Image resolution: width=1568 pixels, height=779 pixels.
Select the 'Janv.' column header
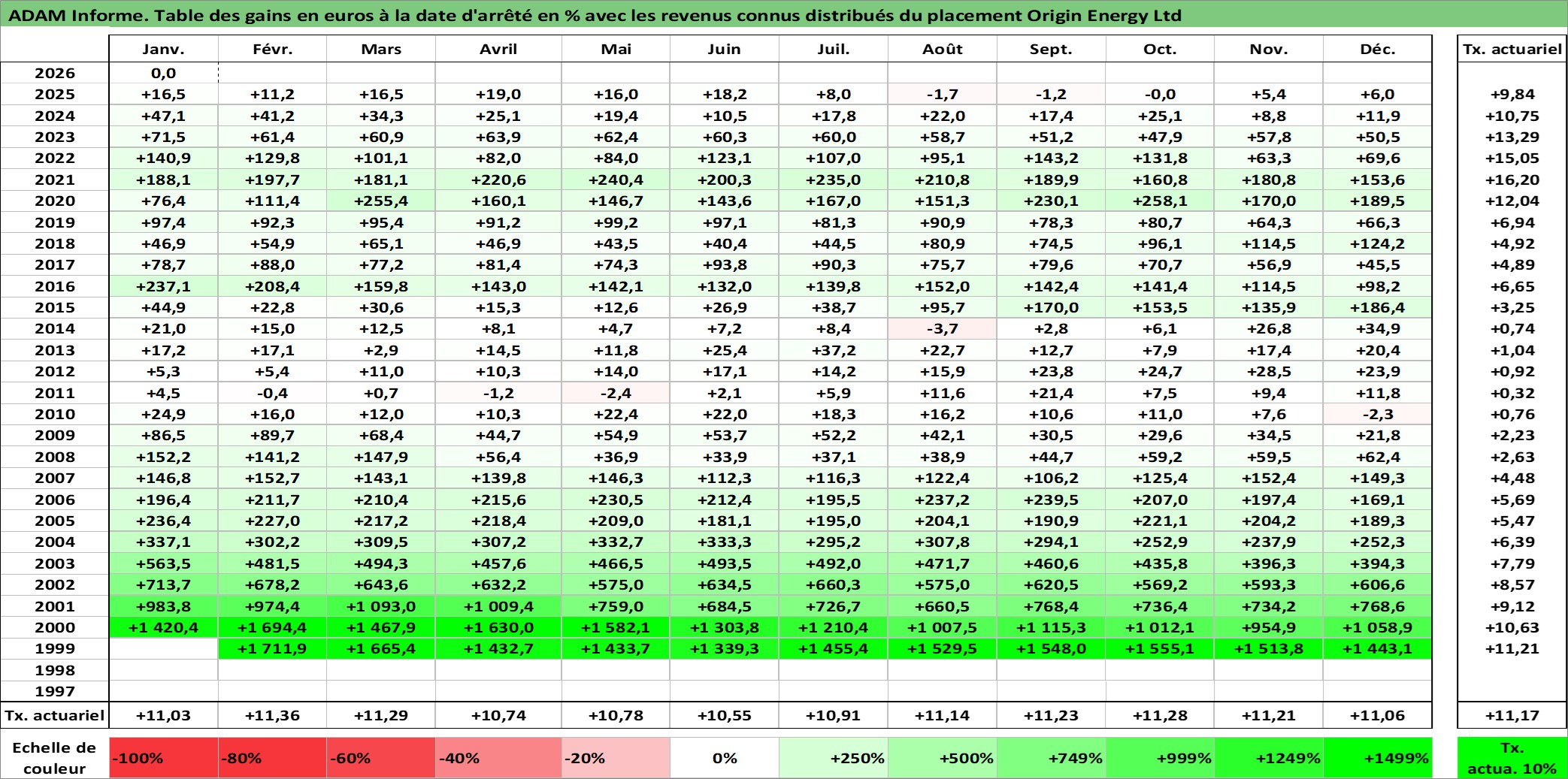164,49
